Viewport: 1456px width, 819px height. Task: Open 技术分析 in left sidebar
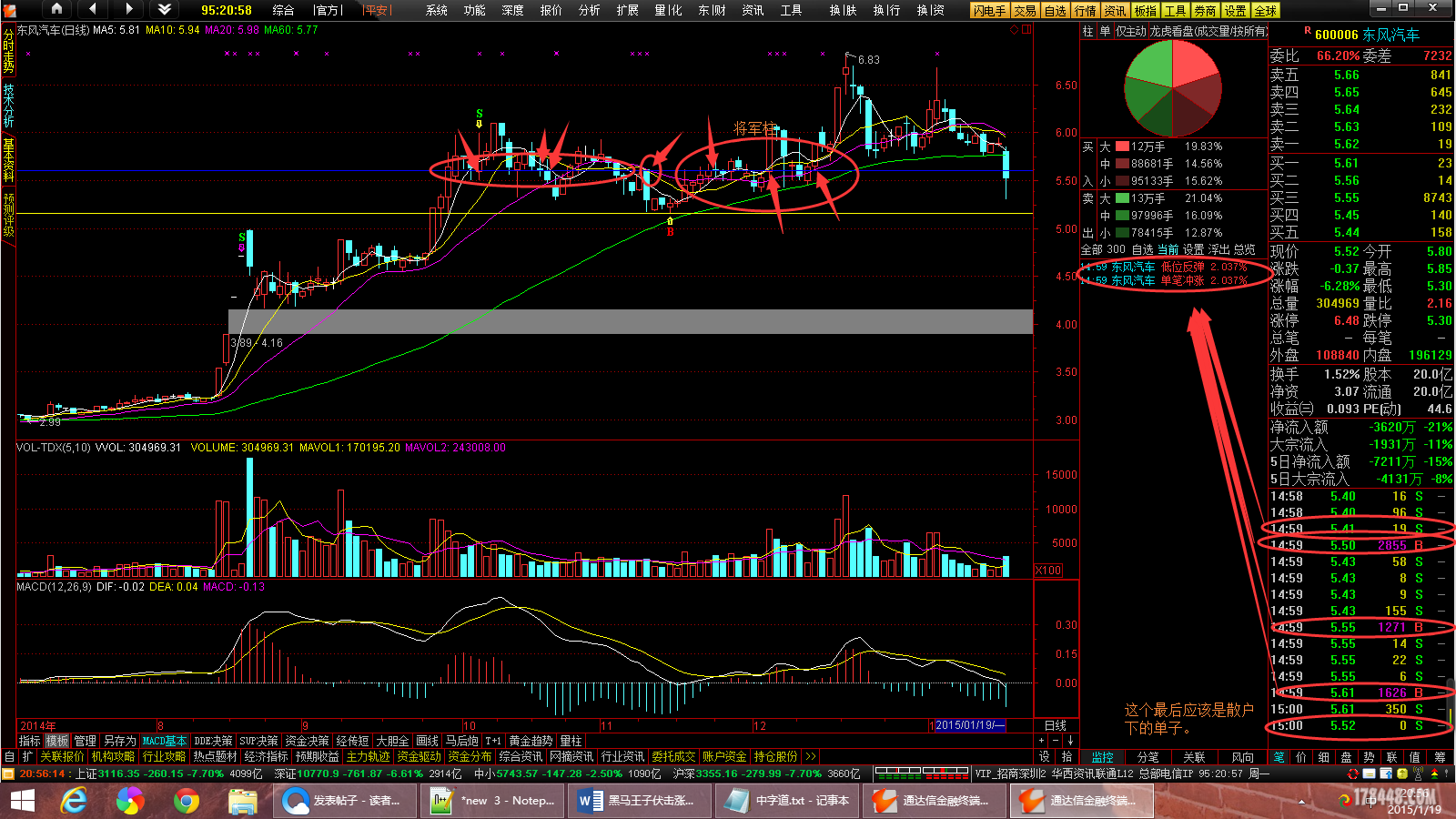[8, 106]
